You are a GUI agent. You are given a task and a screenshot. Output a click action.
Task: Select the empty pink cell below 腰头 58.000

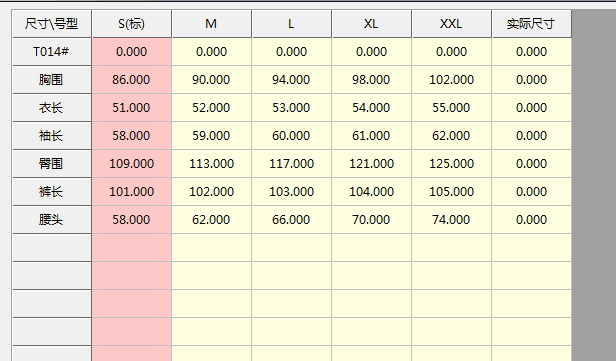coord(132,248)
